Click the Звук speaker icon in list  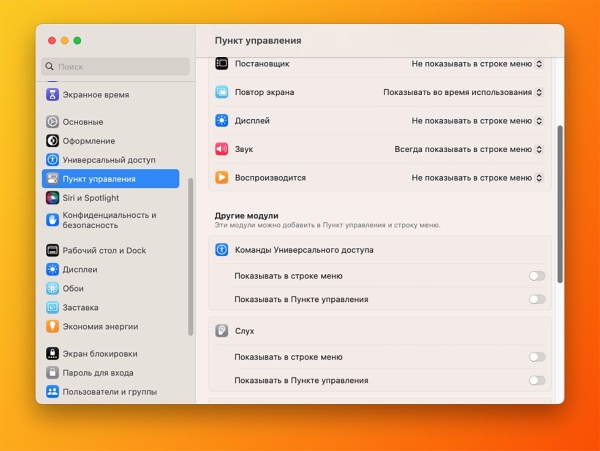[222, 149]
